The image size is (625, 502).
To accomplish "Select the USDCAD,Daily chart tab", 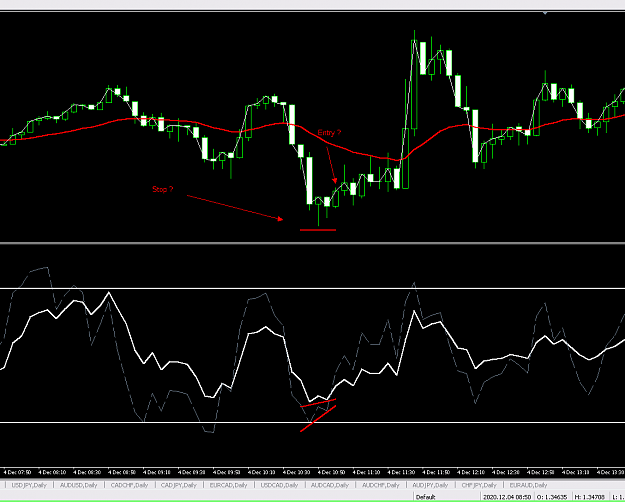I will [x=279, y=485].
